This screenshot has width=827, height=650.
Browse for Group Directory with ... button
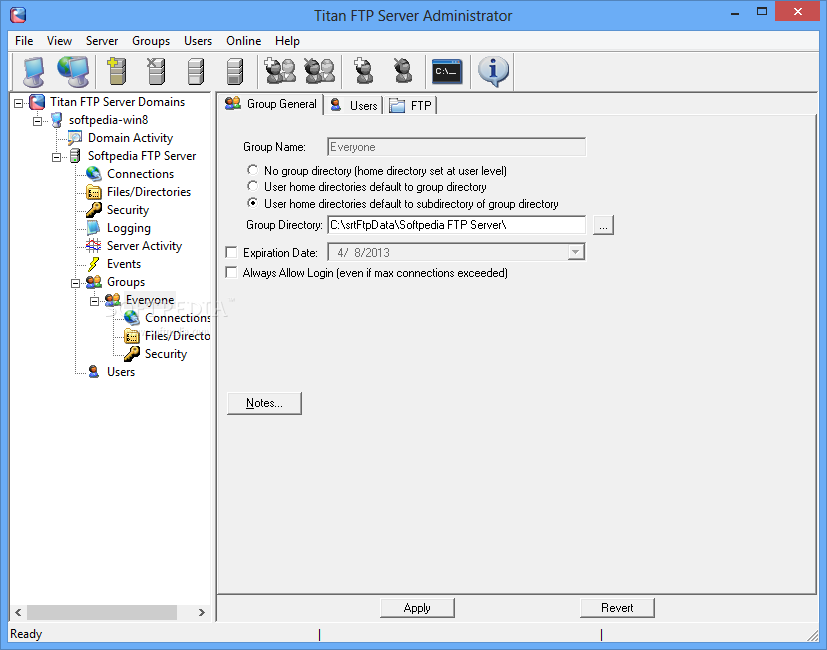pyautogui.click(x=603, y=225)
